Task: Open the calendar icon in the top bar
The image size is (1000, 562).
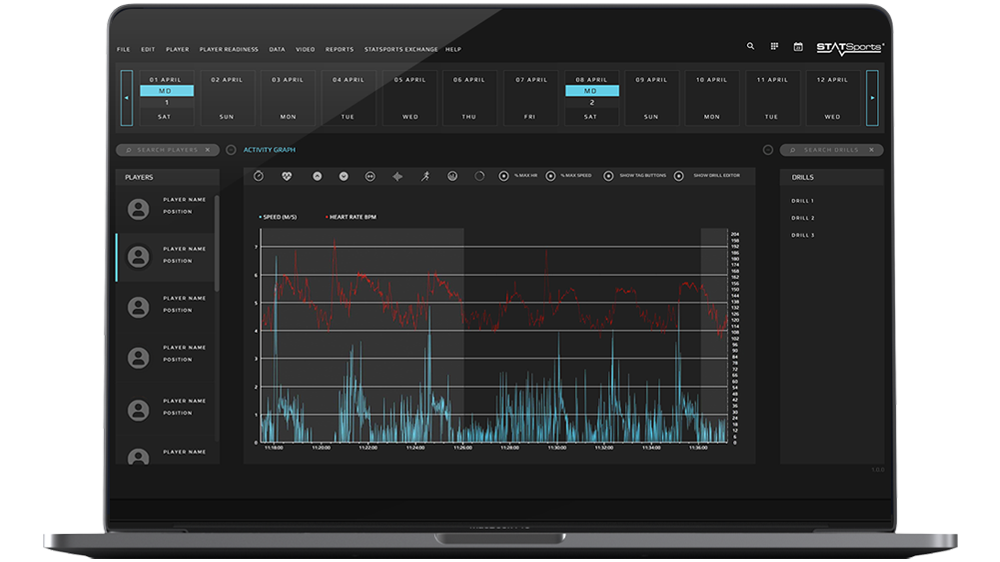Action: click(798, 46)
